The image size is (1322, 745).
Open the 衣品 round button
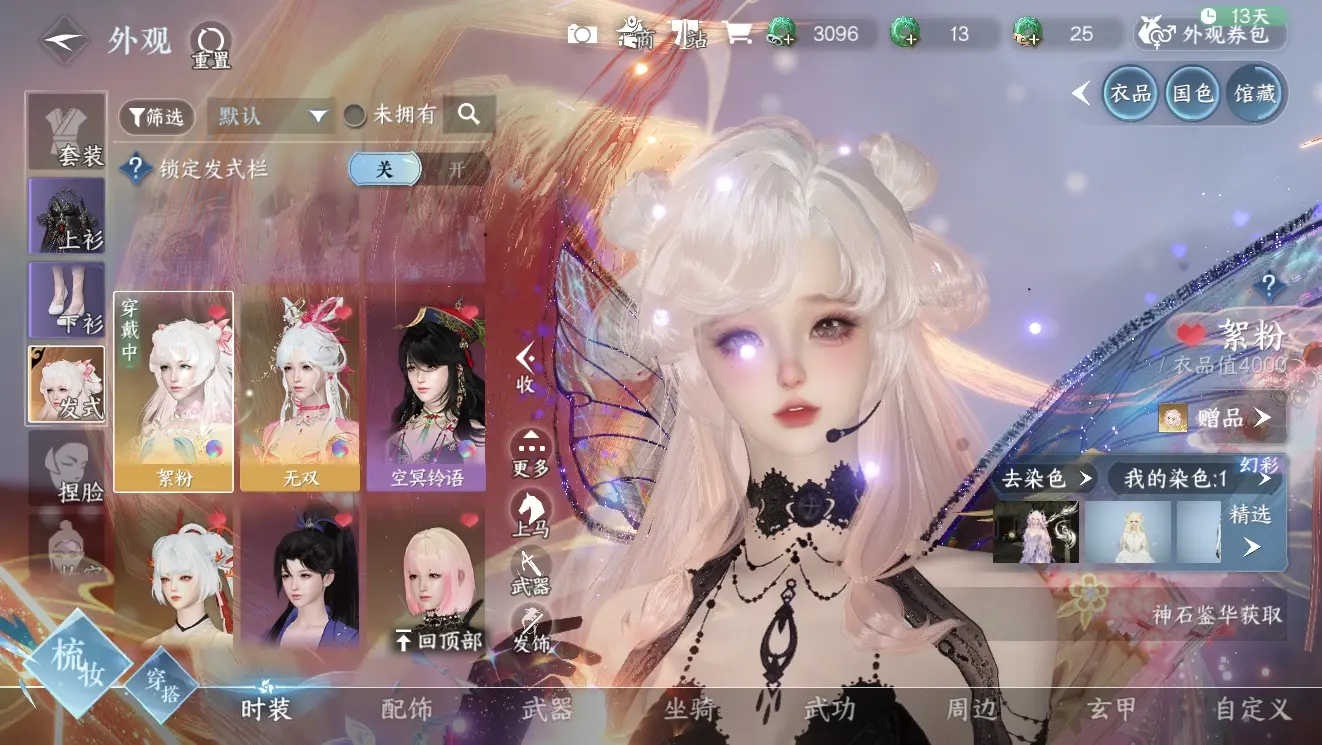click(1130, 94)
